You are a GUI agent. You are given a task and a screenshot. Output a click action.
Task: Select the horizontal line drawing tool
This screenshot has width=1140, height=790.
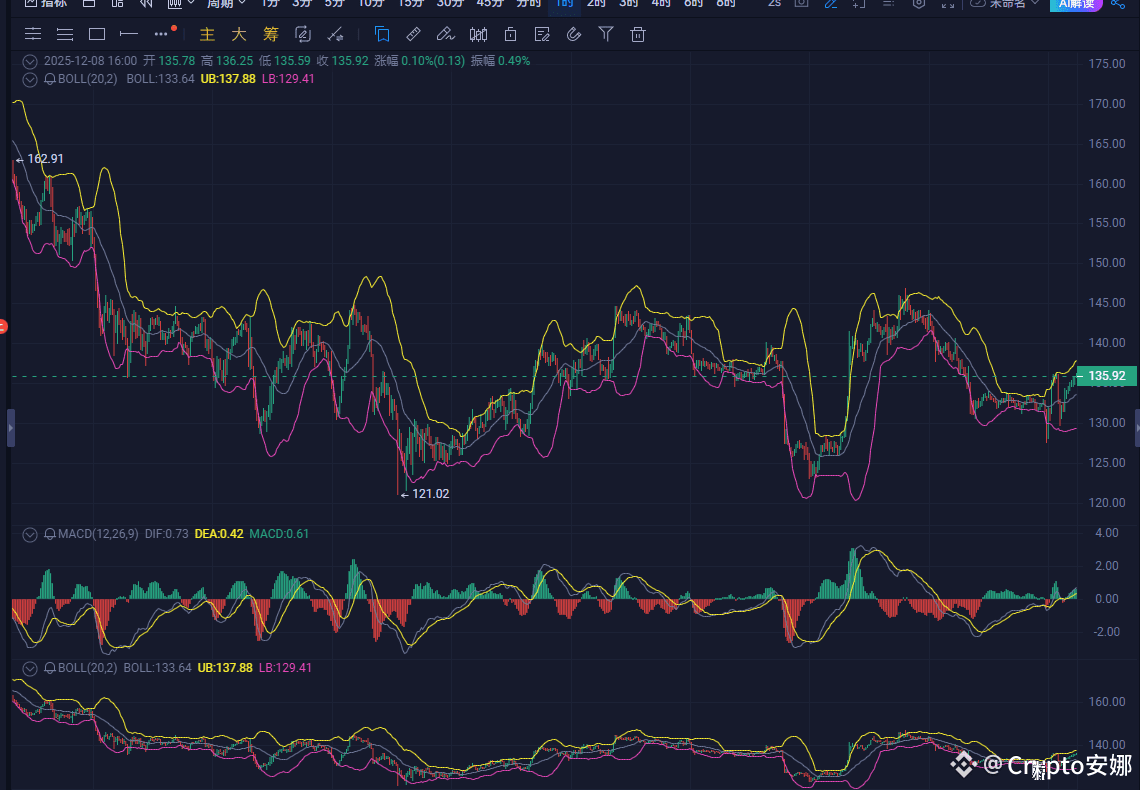(x=128, y=35)
